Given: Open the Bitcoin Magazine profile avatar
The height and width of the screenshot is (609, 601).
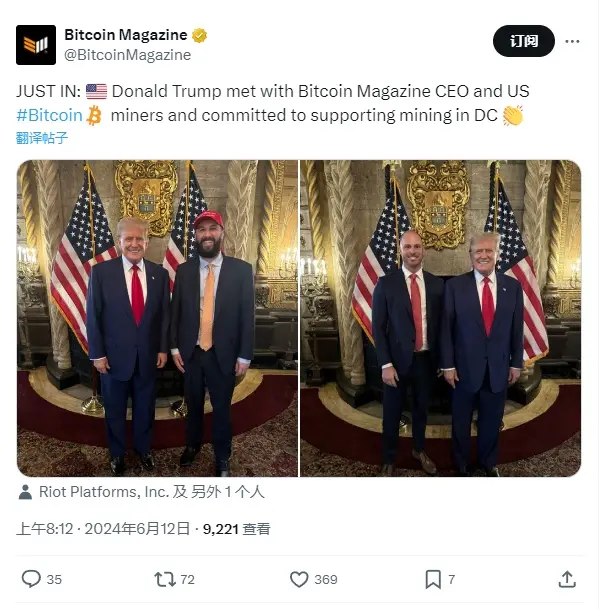Looking at the screenshot, I should [x=36, y=45].
